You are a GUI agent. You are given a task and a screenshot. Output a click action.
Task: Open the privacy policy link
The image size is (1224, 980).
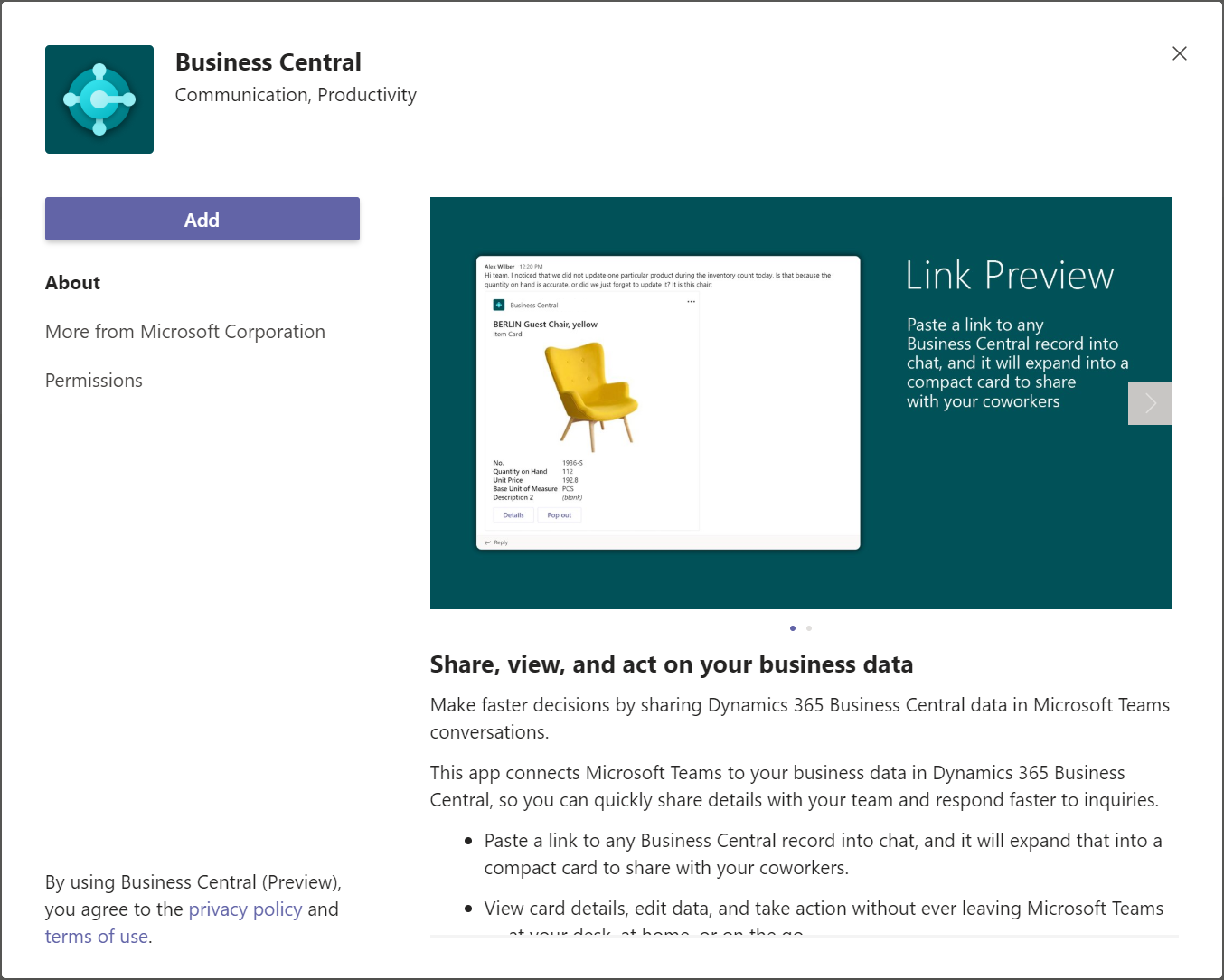click(x=245, y=909)
